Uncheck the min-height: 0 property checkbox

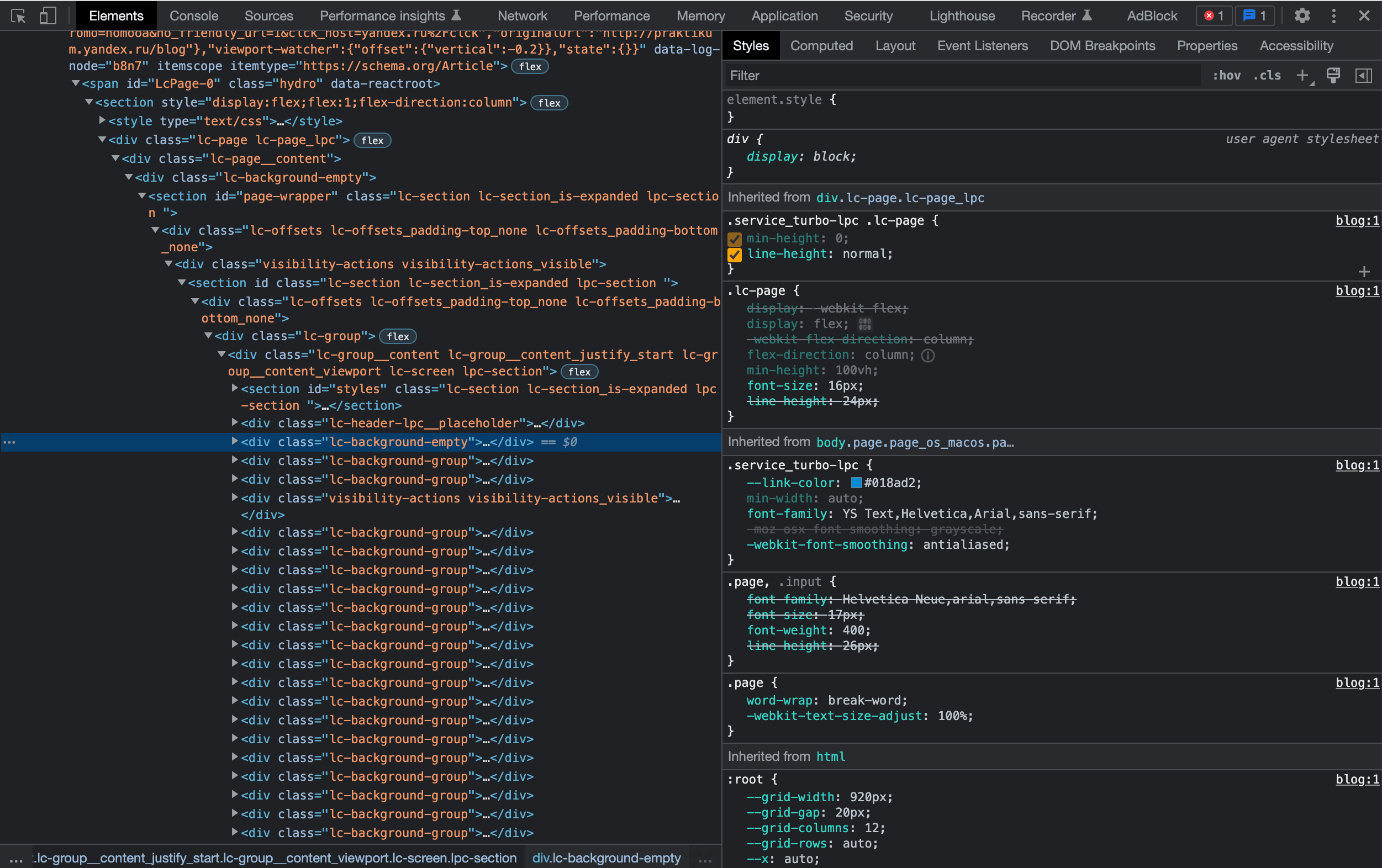[x=735, y=239]
